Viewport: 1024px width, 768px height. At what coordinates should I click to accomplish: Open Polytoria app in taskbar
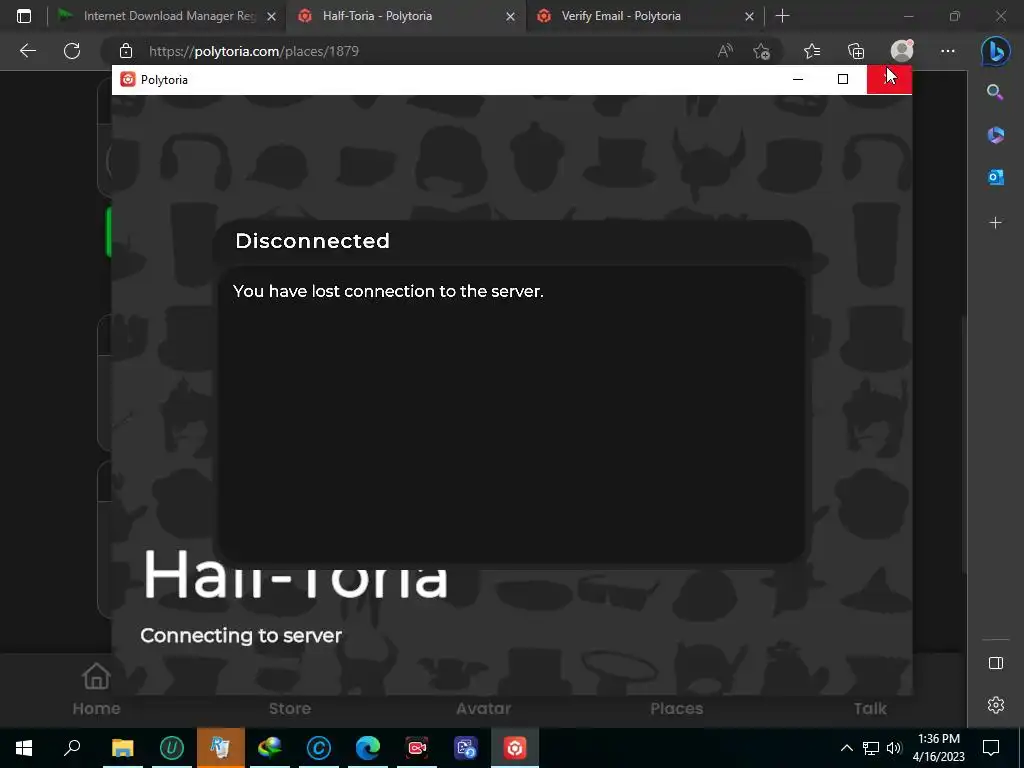point(515,748)
